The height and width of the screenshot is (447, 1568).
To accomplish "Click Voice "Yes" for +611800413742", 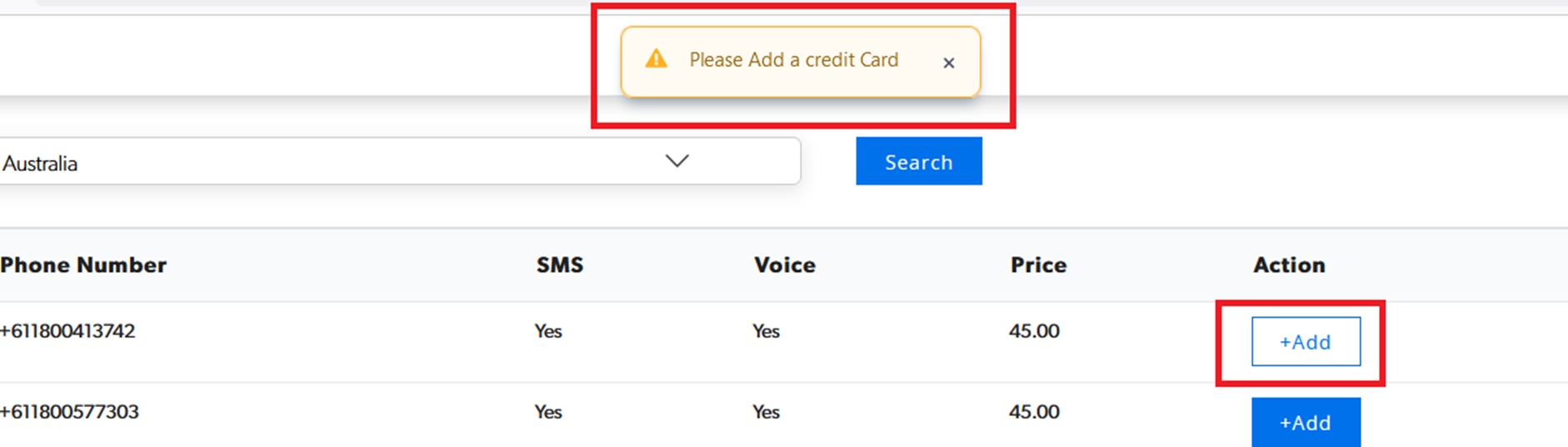I will point(766,331).
